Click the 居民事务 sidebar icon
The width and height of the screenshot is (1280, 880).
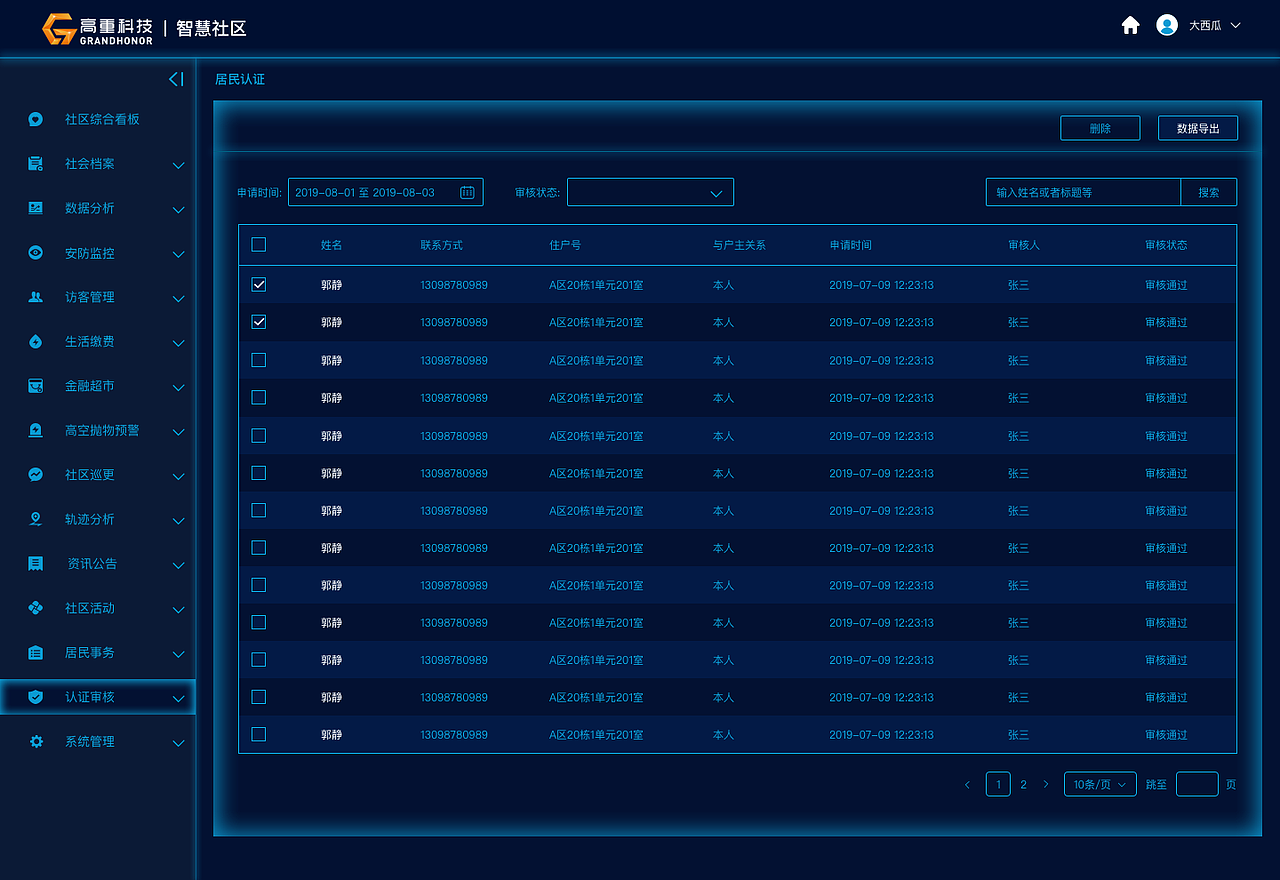pos(36,653)
